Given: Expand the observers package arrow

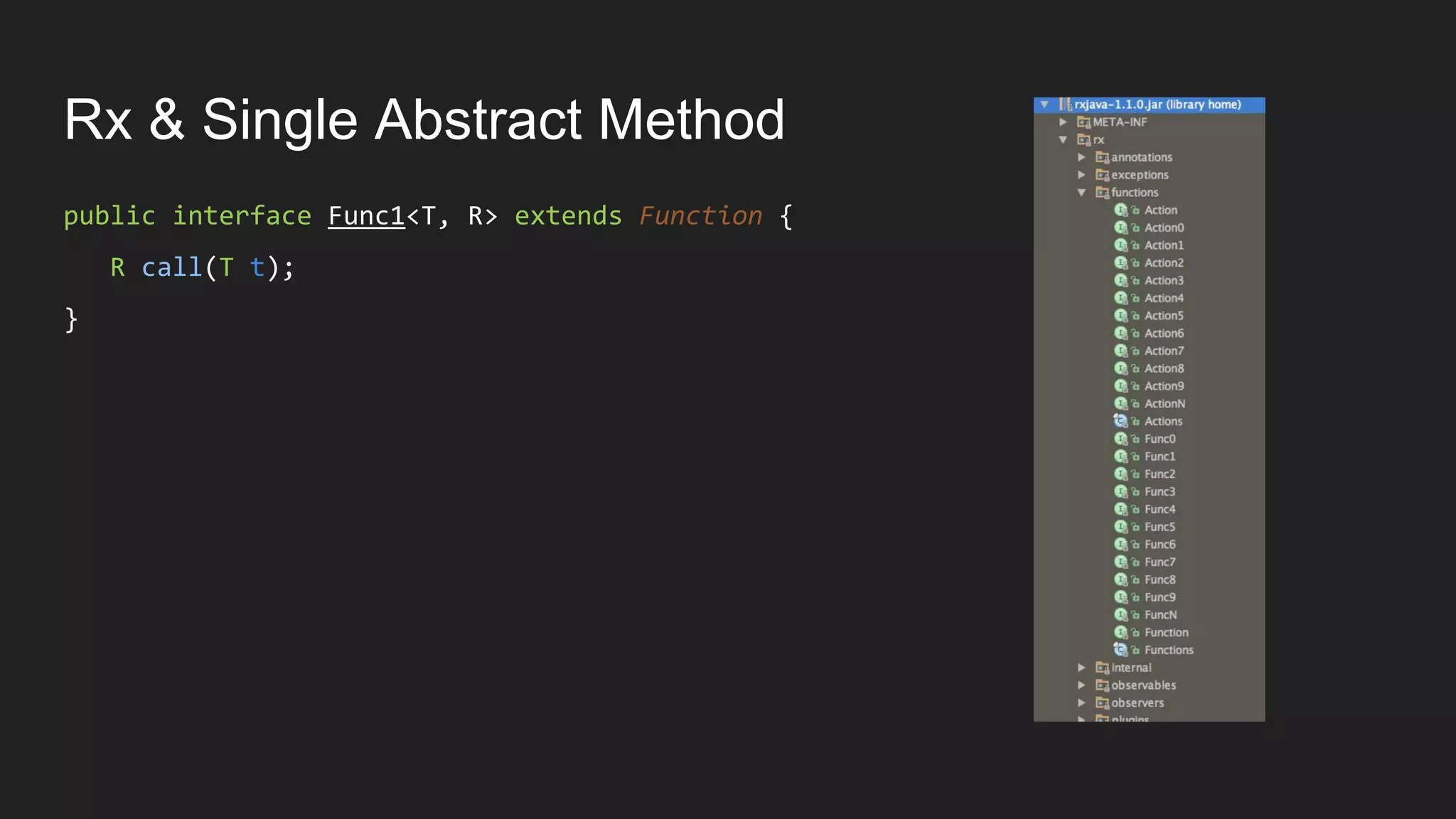Looking at the screenshot, I should pyautogui.click(x=1081, y=703).
